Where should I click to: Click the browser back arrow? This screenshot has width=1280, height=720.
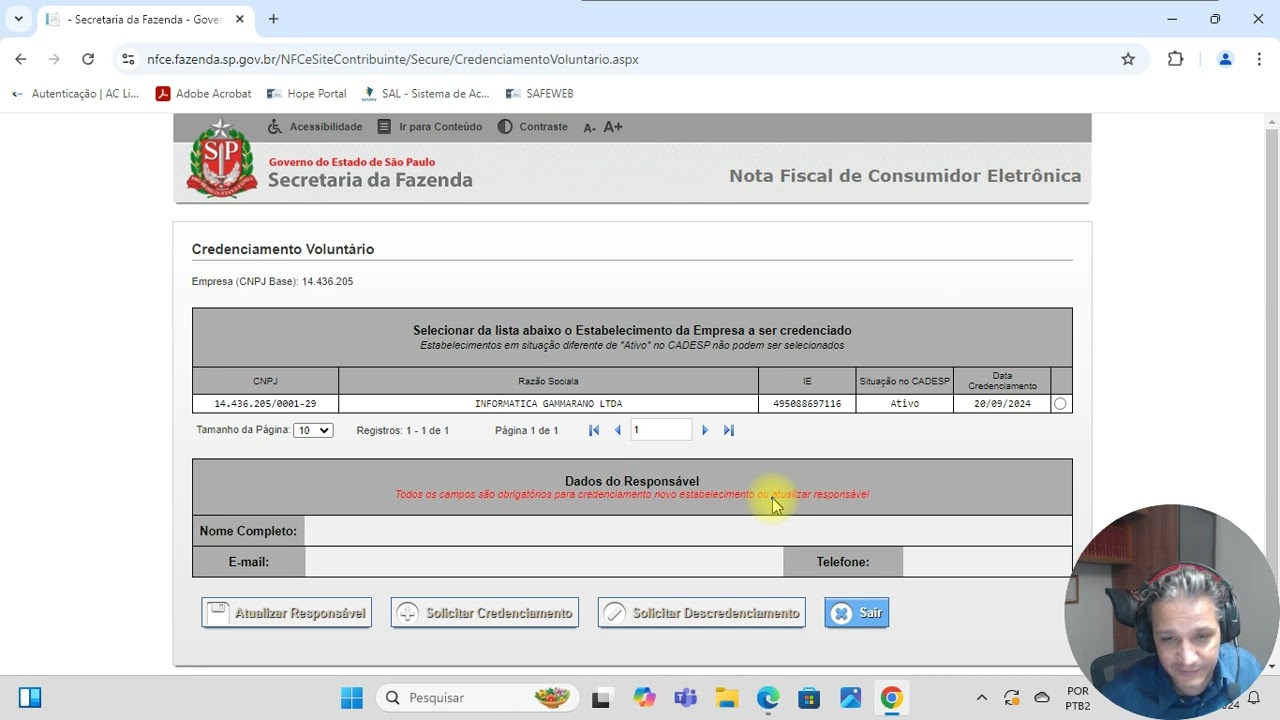click(21, 59)
